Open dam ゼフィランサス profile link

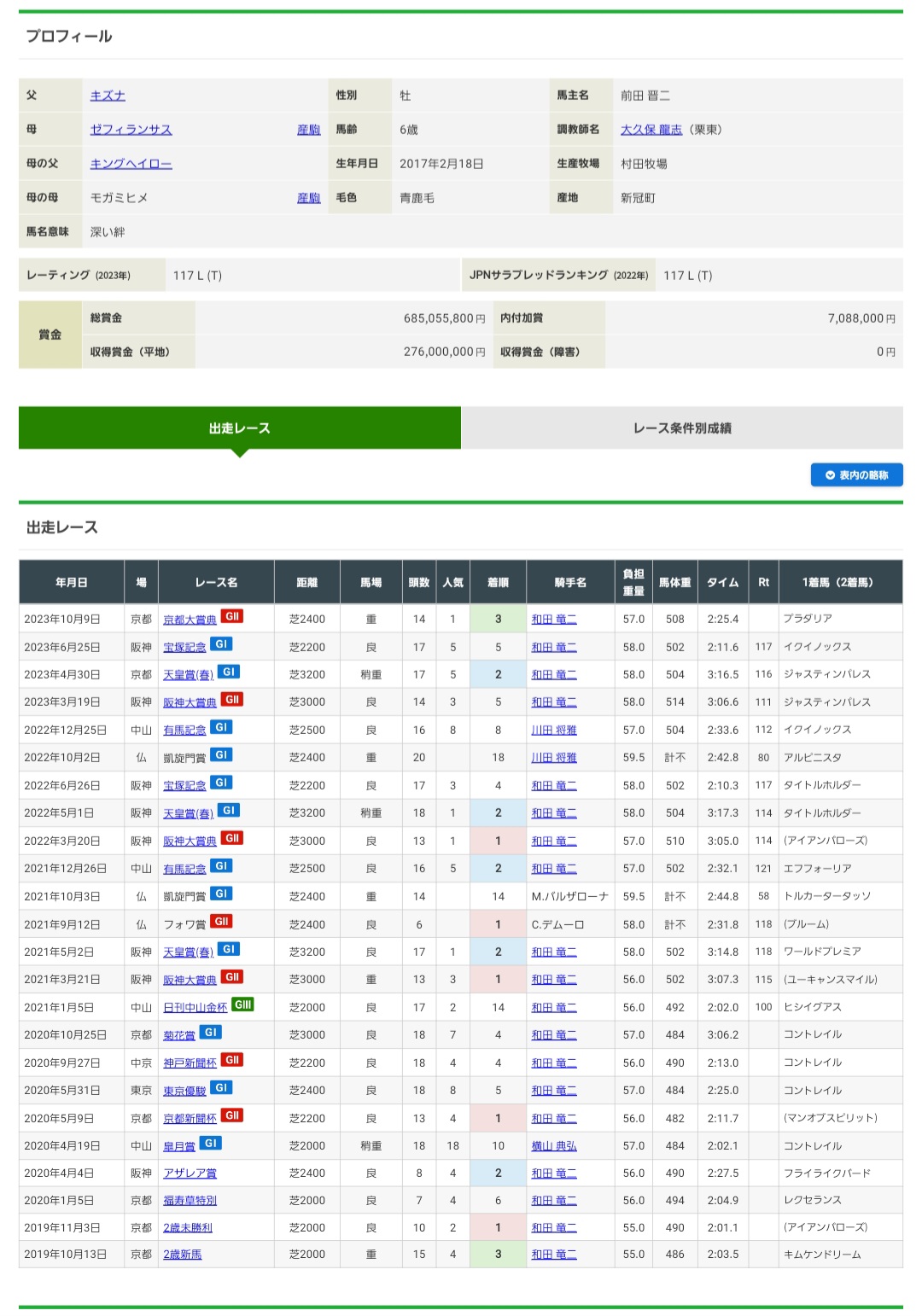[131, 130]
